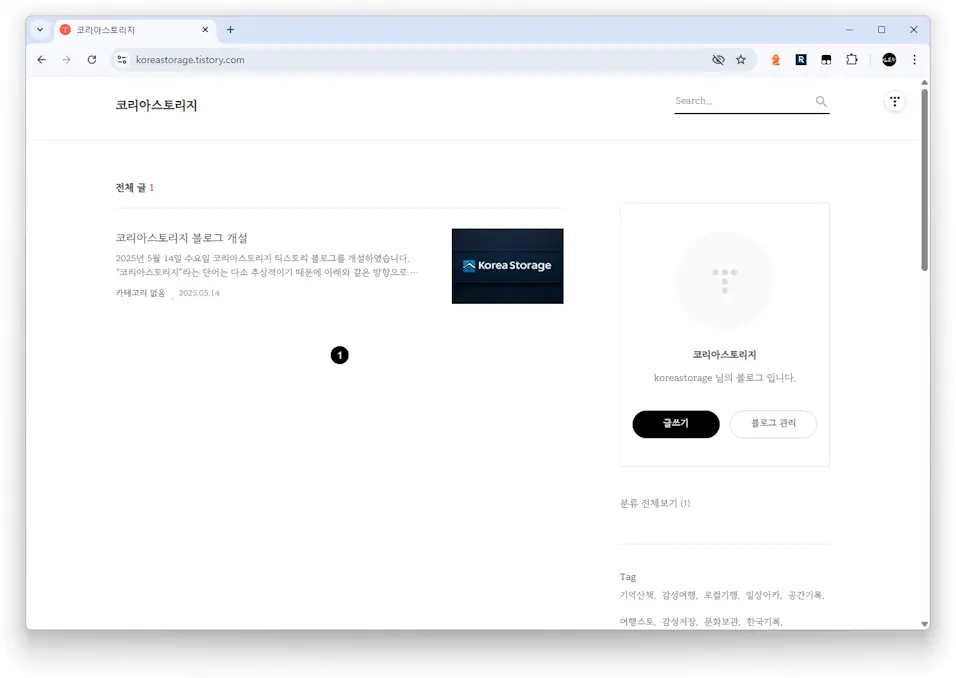The image size is (956, 678).
Task: Open the R extension icon in the toolbar
Action: [800, 59]
